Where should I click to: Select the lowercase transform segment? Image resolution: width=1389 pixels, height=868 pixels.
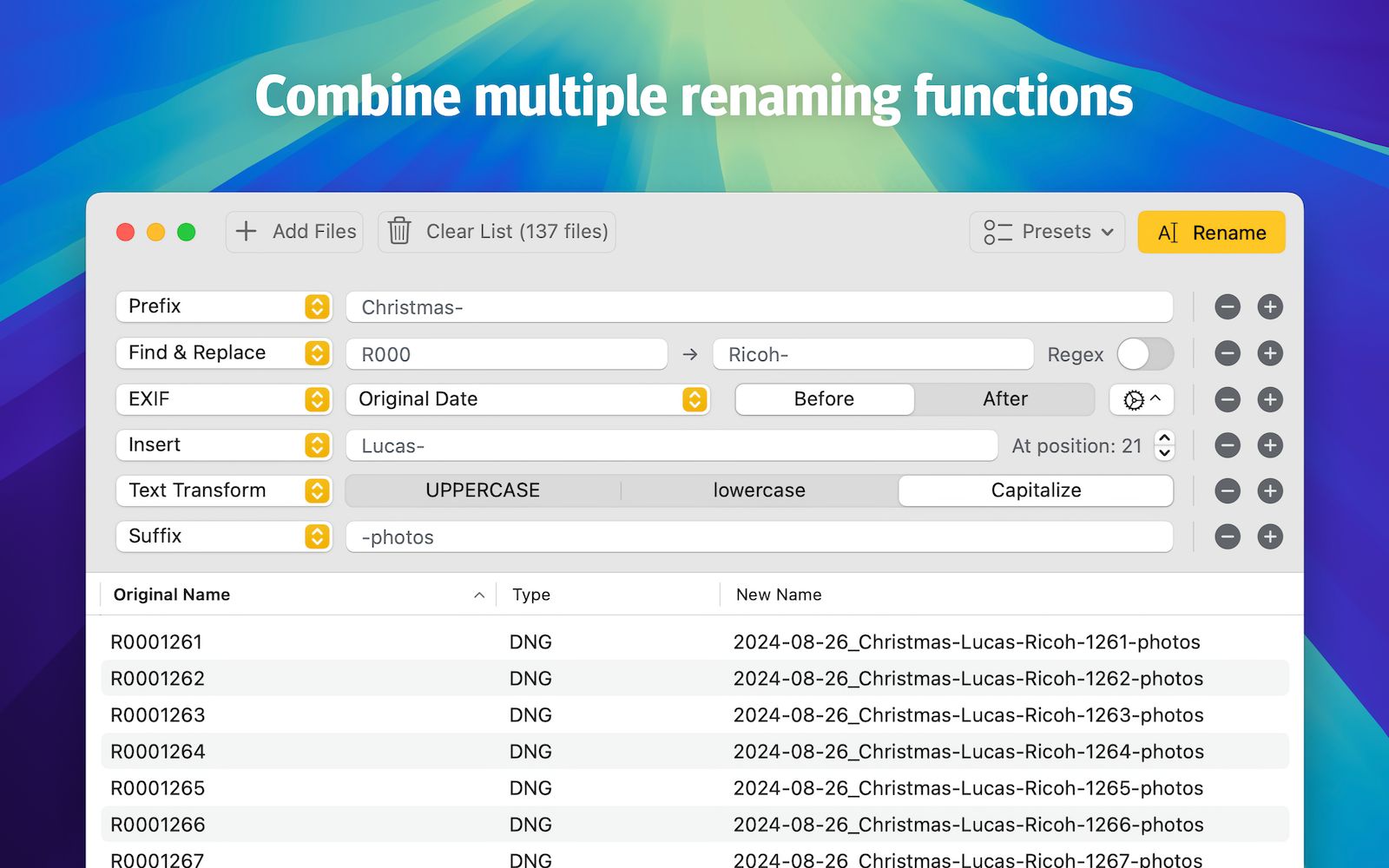tap(759, 490)
